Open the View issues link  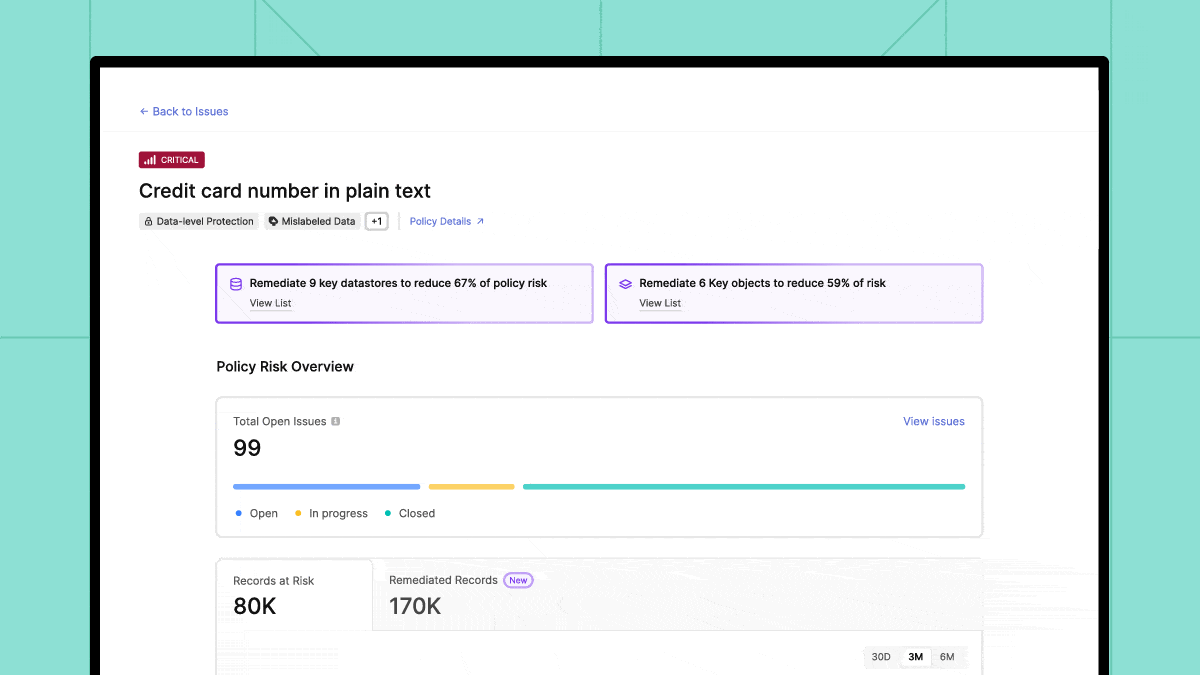(x=934, y=422)
